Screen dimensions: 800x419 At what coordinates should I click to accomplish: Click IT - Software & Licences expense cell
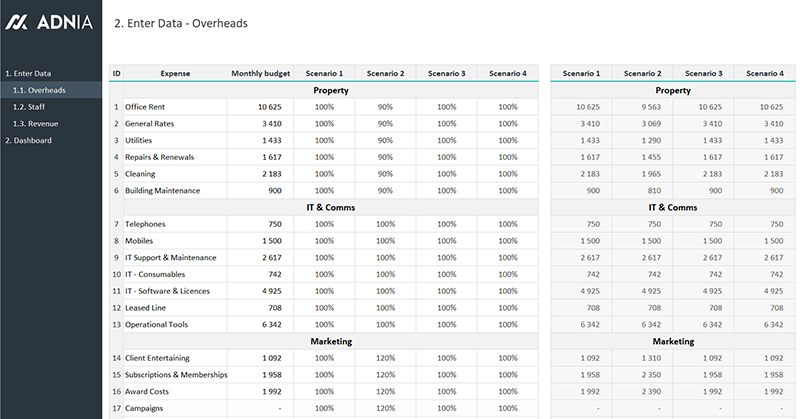tap(175, 291)
